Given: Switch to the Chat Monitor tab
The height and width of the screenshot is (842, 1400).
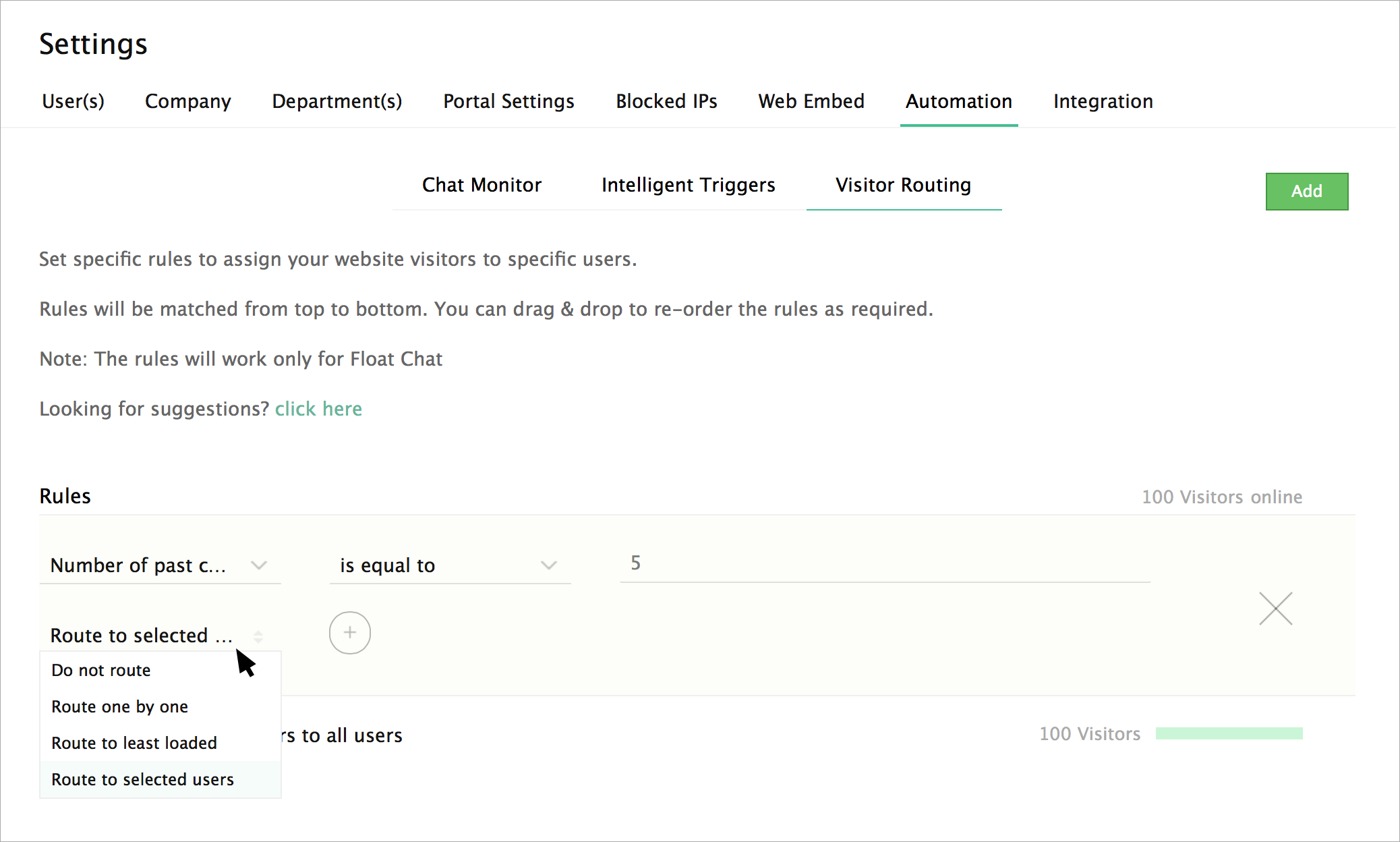Looking at the screenshot, I should pyautogui.click(x=482, y=185).
